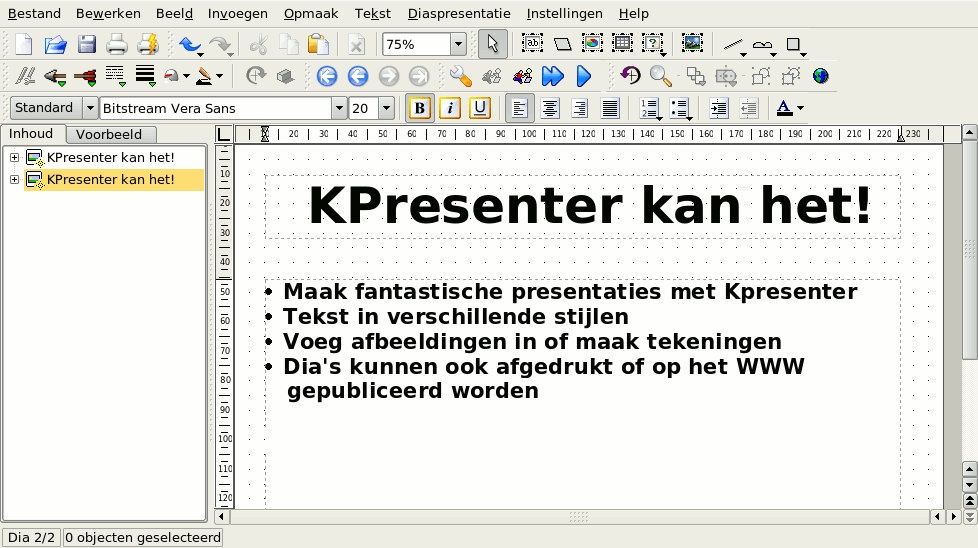Viewport: 978px width, 548px height.
Task: Click the Print icon in toolbar
Action: pyautogui.click(x=117, y=44)
